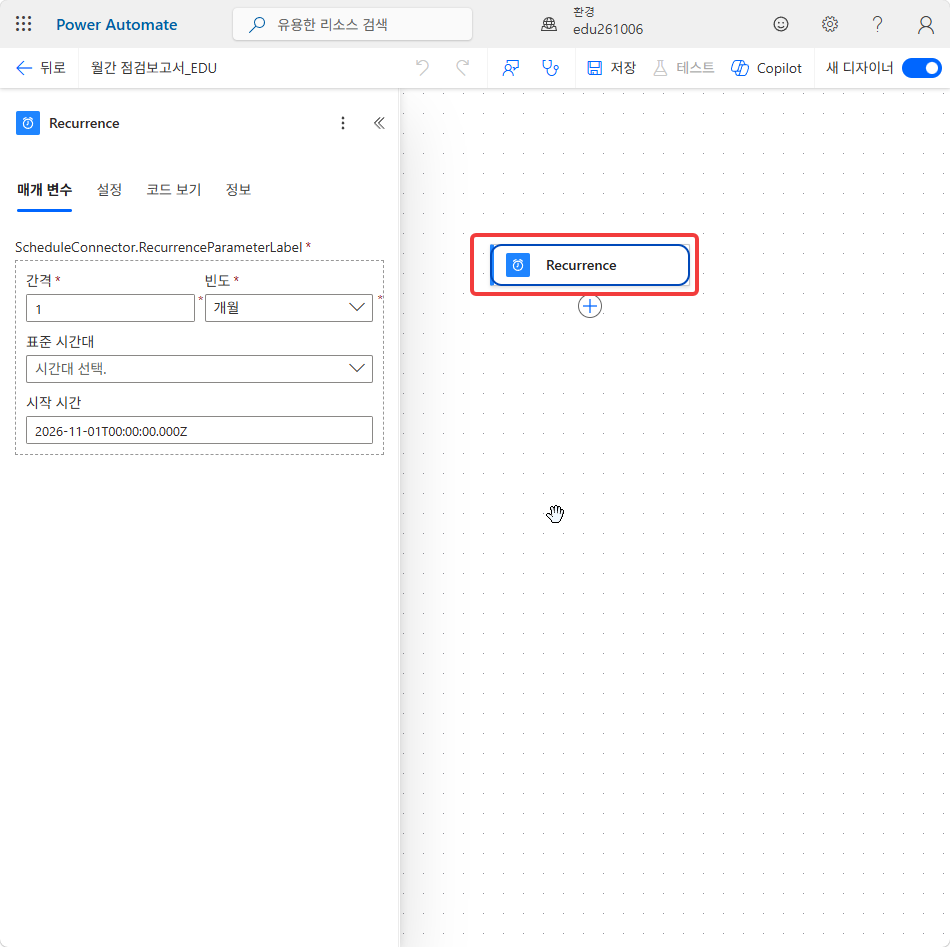
Task: Select the Recurrence trigger card on canvas
Action: pos(590,265)
